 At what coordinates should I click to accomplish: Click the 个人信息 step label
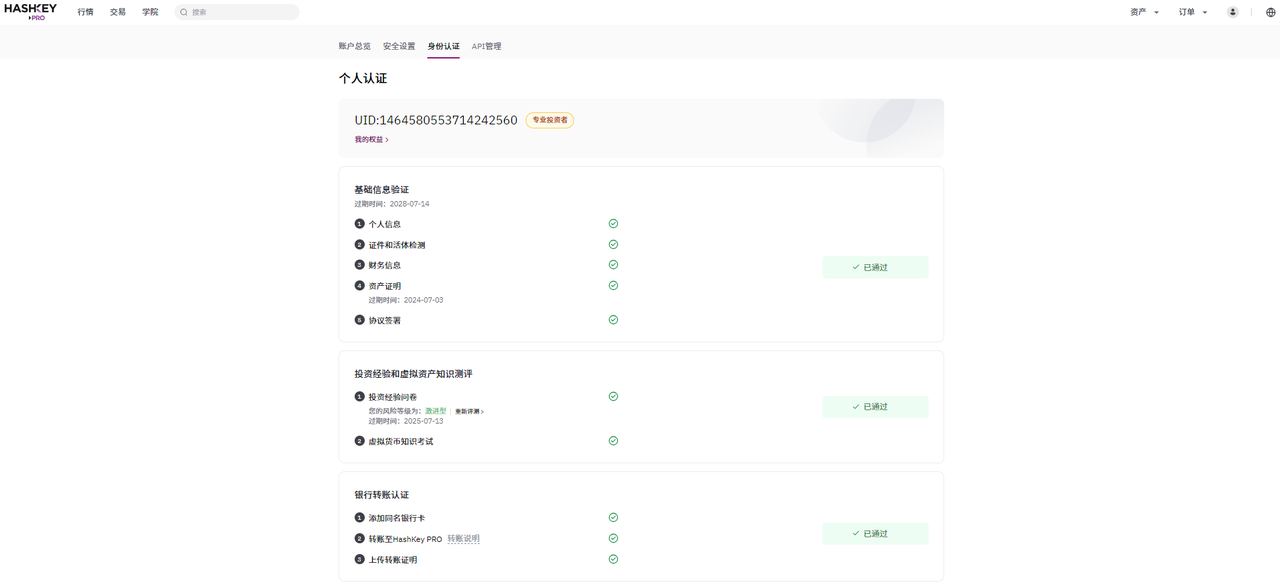(x=385, y=224)
